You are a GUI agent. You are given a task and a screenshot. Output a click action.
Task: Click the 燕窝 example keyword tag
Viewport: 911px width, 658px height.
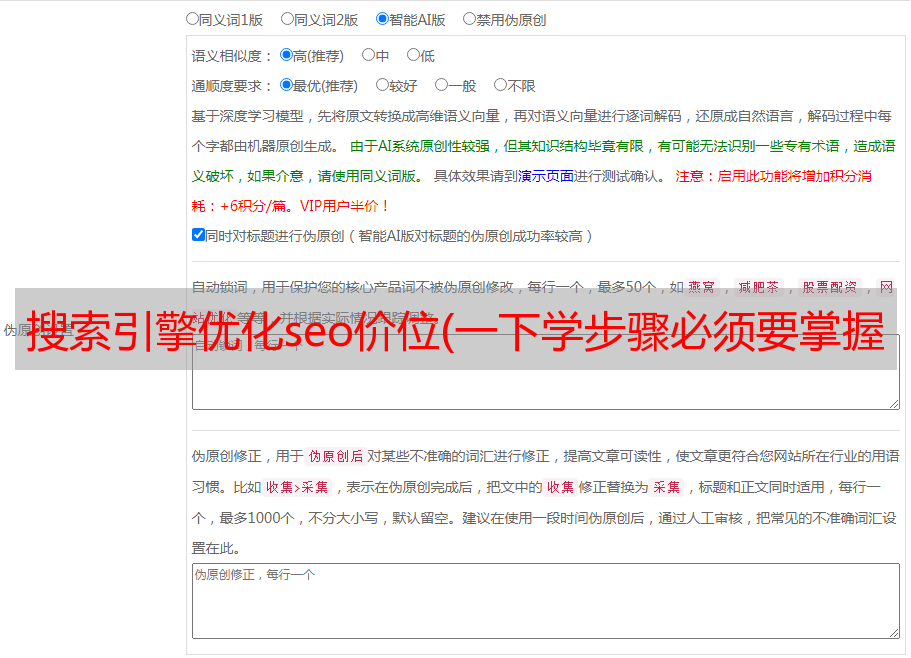(701, 287)
